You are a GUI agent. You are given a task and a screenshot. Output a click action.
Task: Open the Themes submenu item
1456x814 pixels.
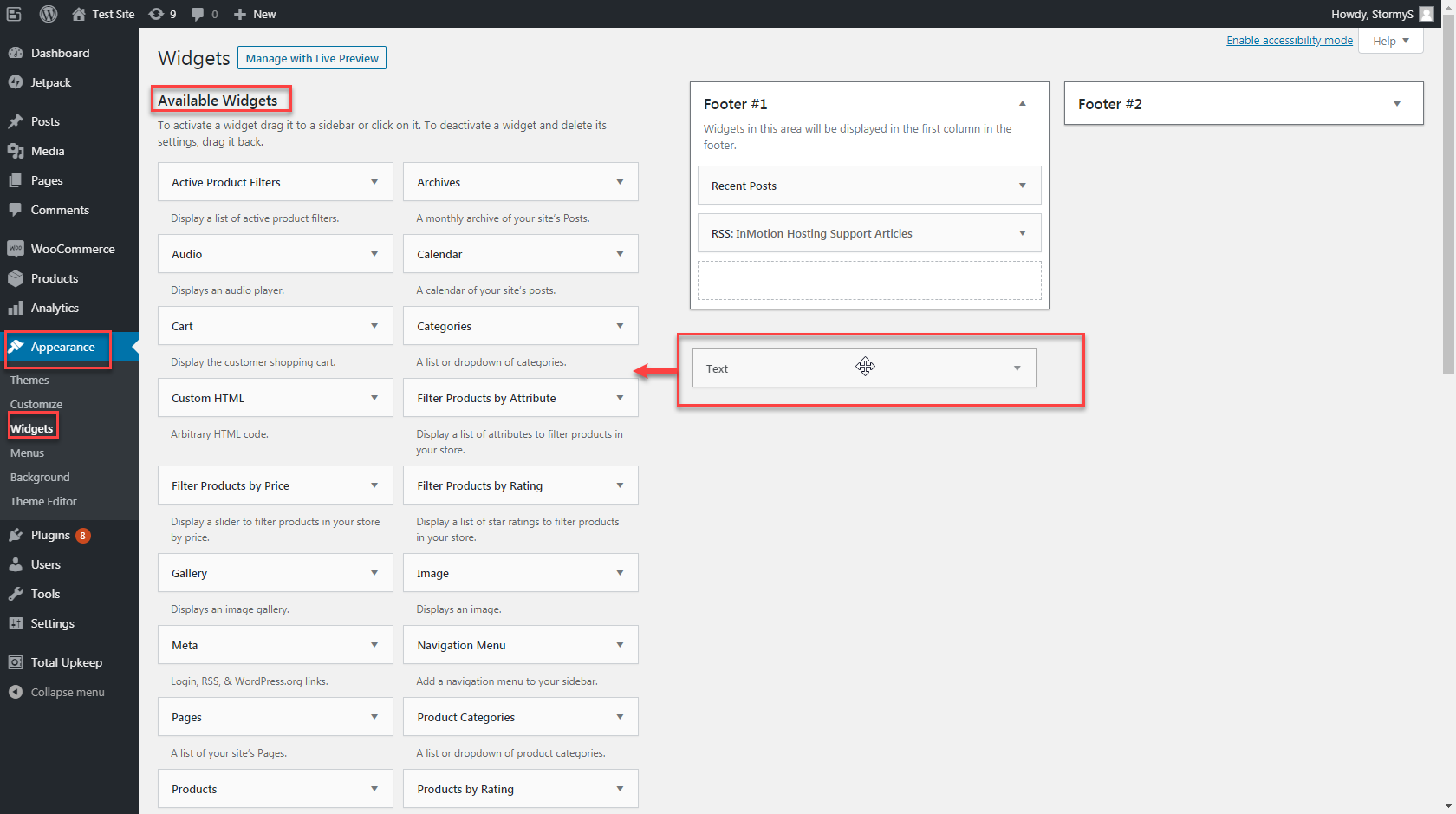(x=29, y=380)
